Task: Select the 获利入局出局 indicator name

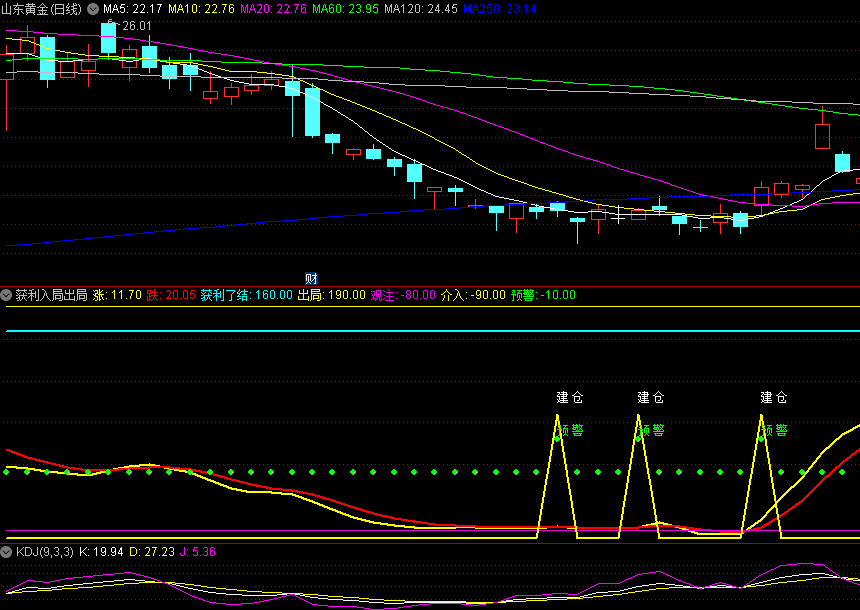Action: click(x=52, y=295)
